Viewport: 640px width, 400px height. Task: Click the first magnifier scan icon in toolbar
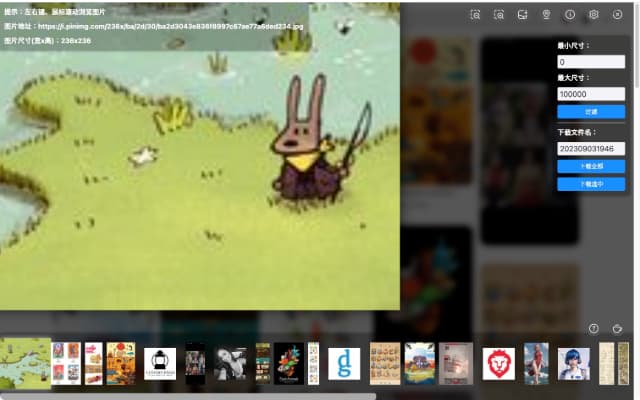click(x=475, y=15)
